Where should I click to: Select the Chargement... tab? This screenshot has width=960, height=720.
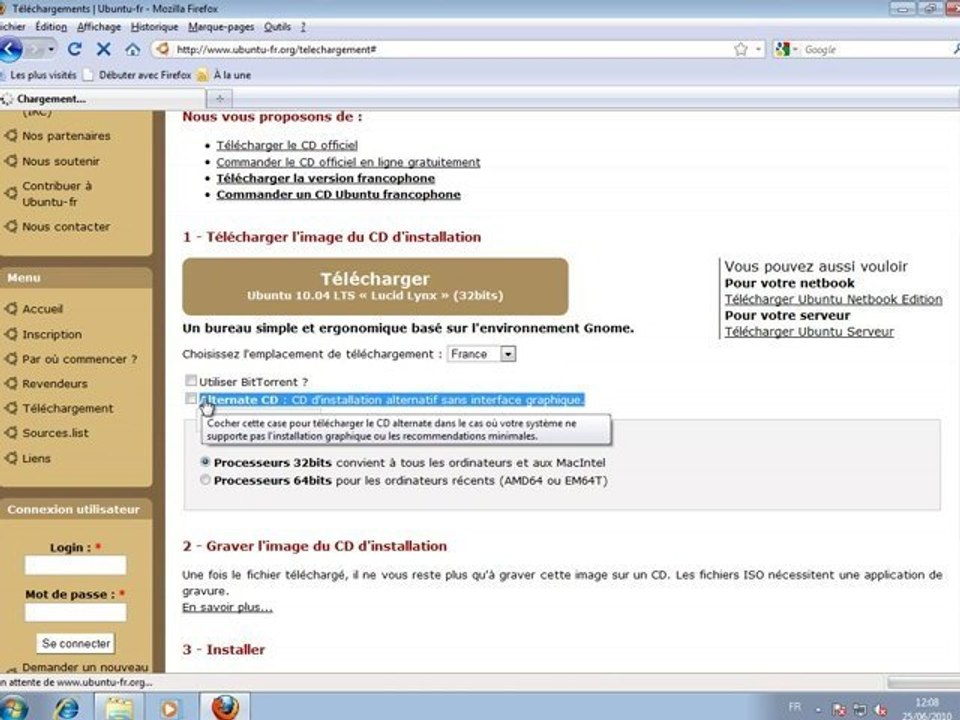click(103, 99)
